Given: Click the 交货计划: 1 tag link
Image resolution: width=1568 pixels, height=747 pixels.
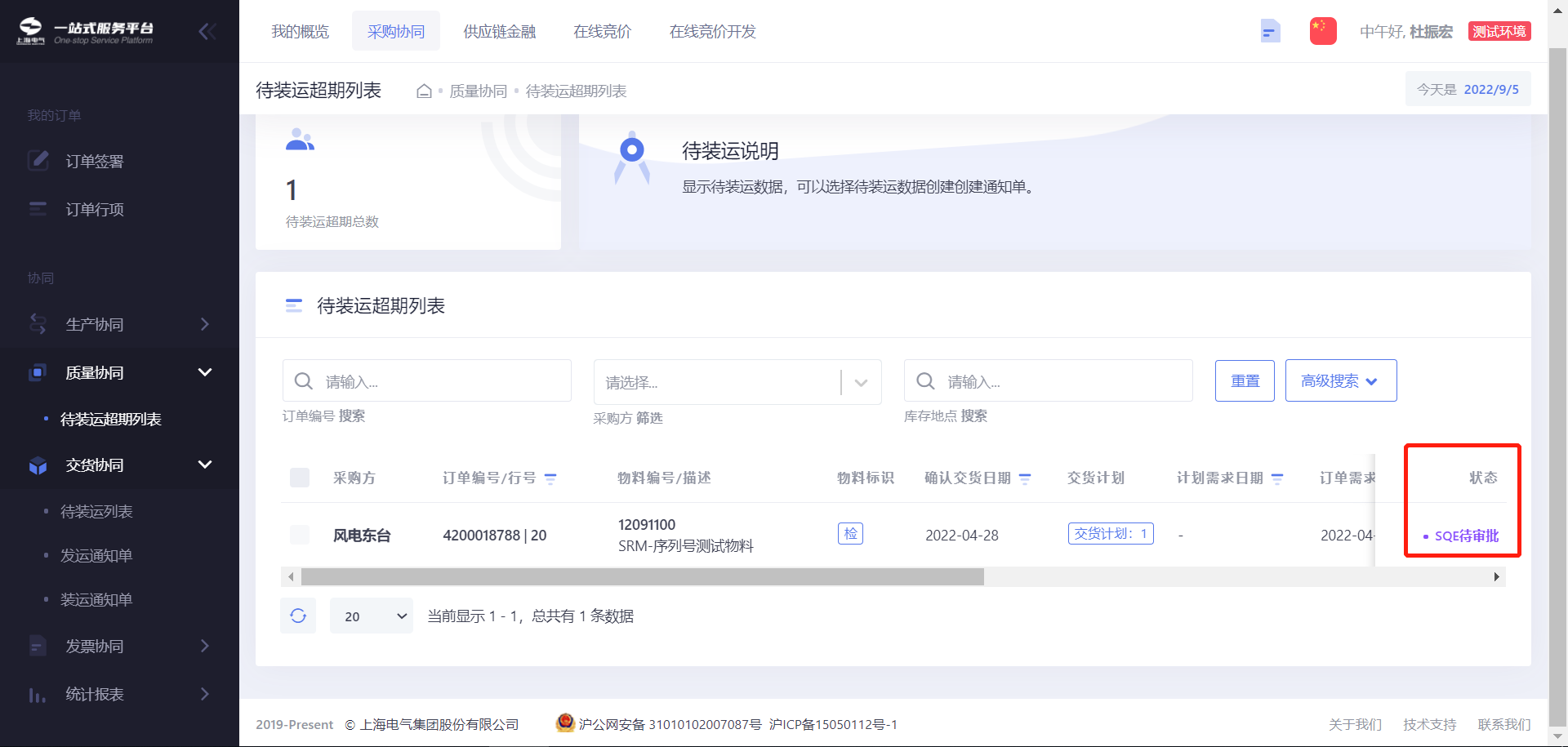Looking at the screenshot, I should (1110, 534).
